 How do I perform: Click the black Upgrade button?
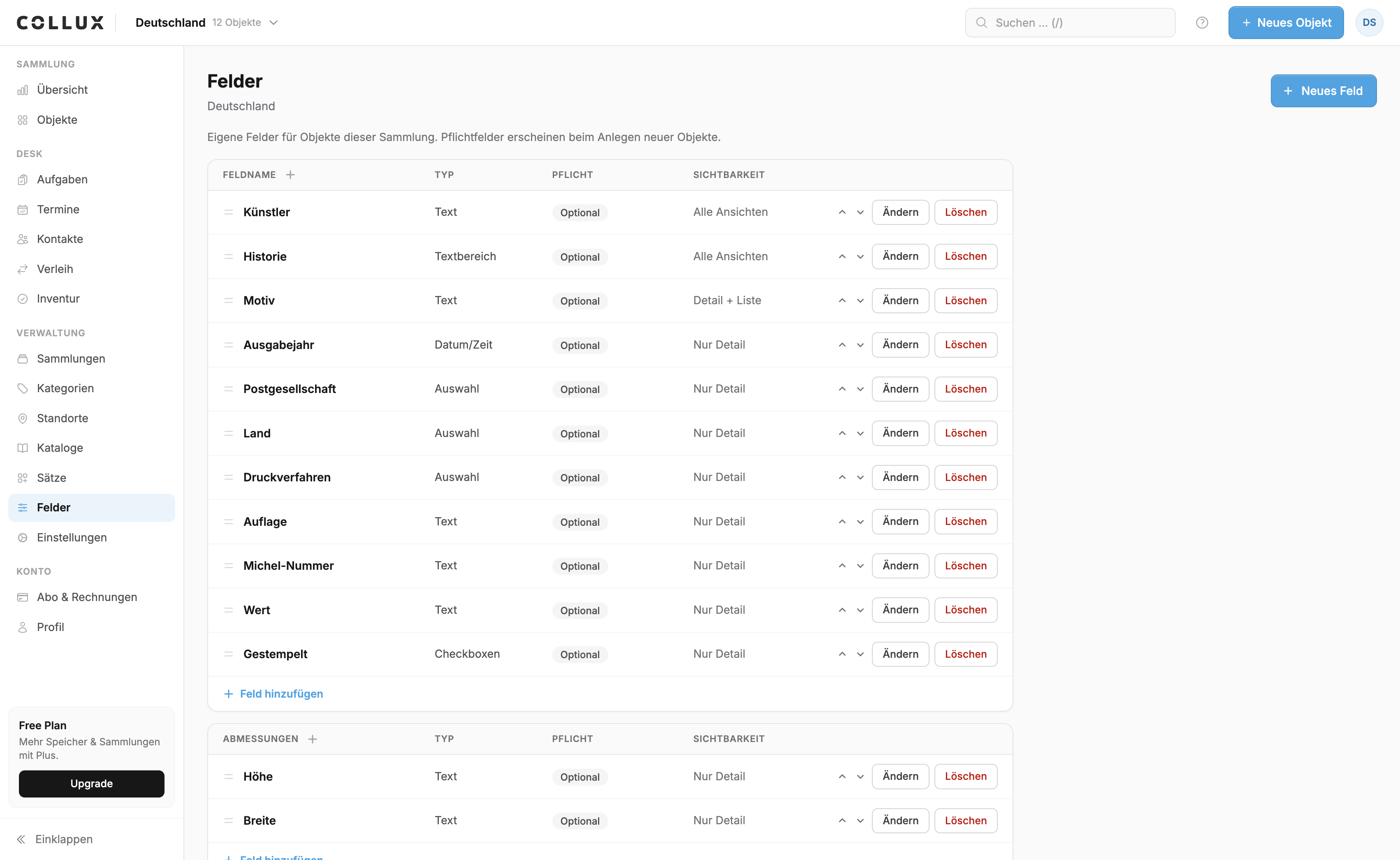pyautogui.click(x=92, y=784)
